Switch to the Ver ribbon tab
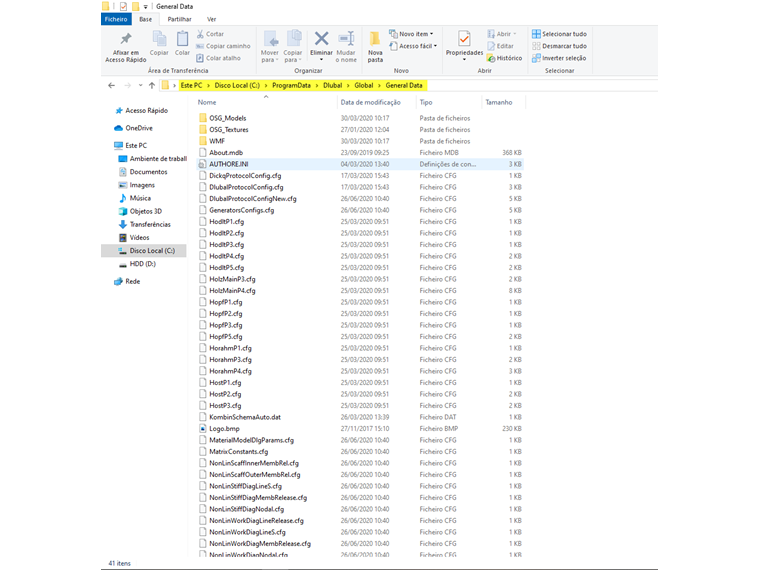Image resolution: width=760 pixels, height=570 pixels. click(x=211, y=19)
